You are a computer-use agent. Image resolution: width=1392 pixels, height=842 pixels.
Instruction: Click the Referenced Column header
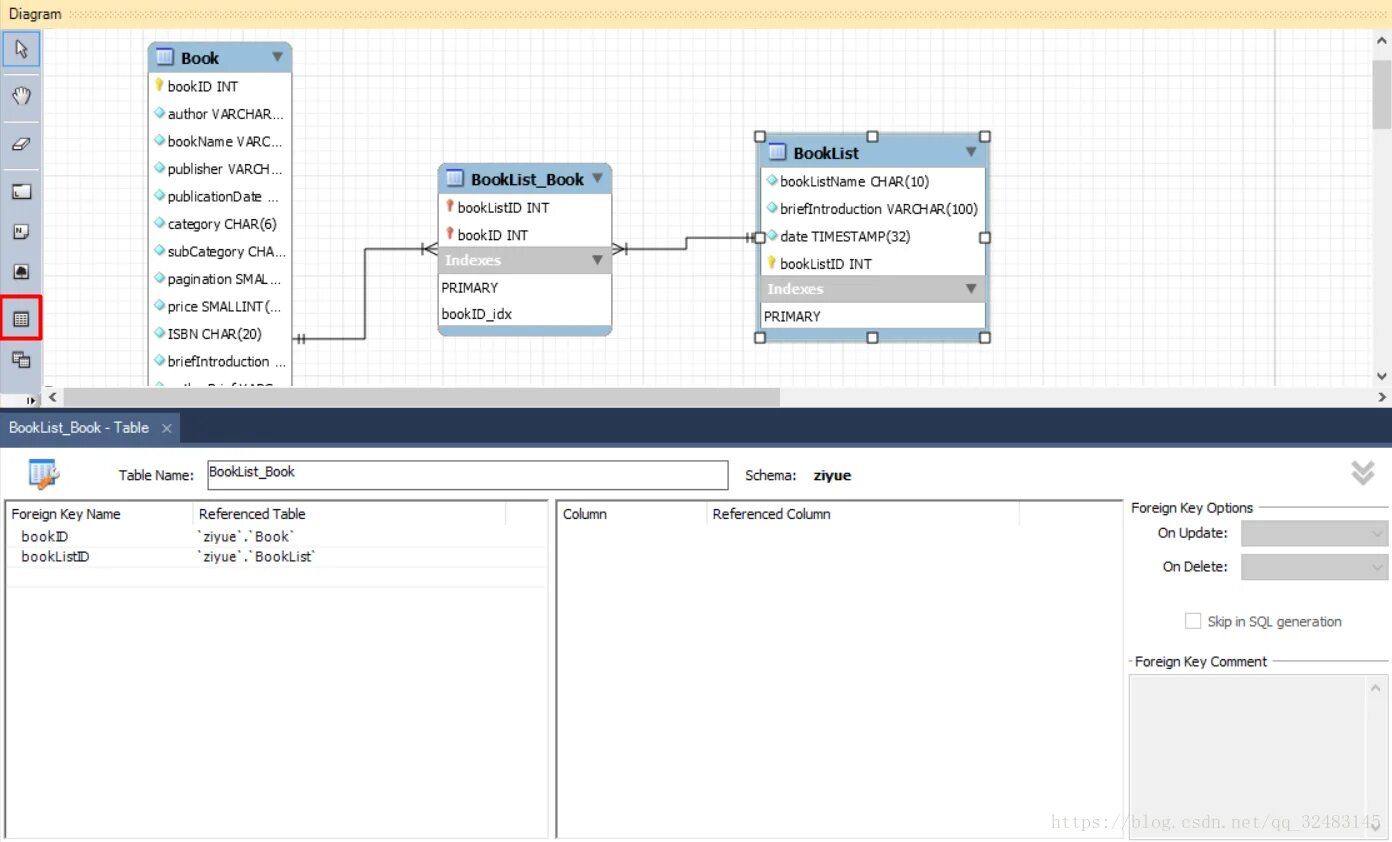coord(863,514)
